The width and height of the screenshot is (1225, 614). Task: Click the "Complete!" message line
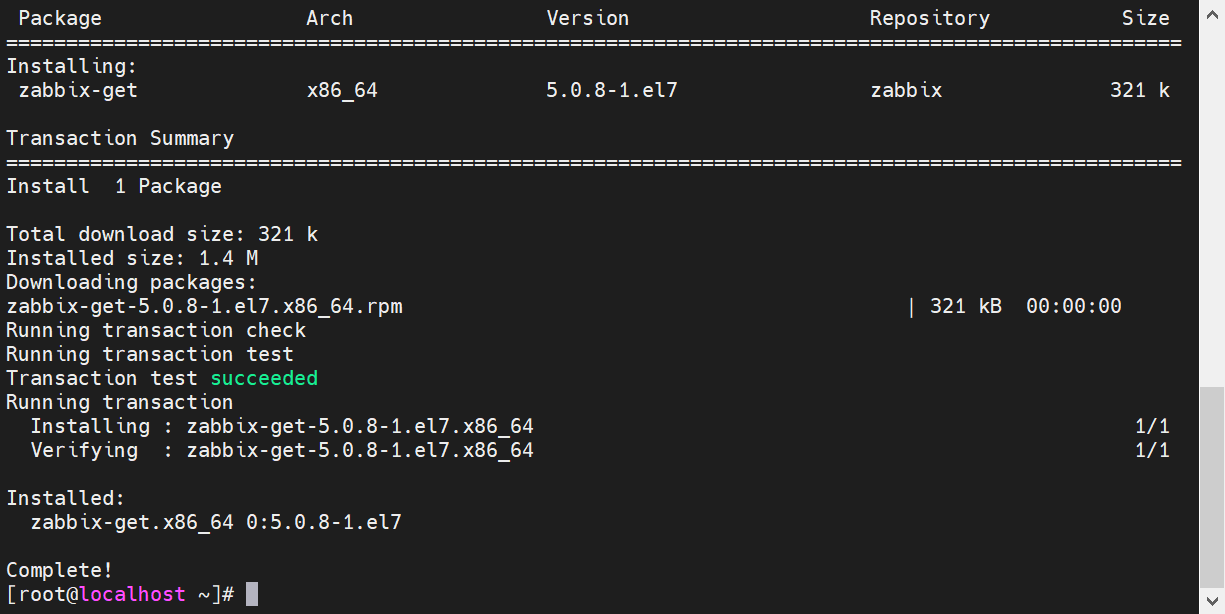coord(60,570)
